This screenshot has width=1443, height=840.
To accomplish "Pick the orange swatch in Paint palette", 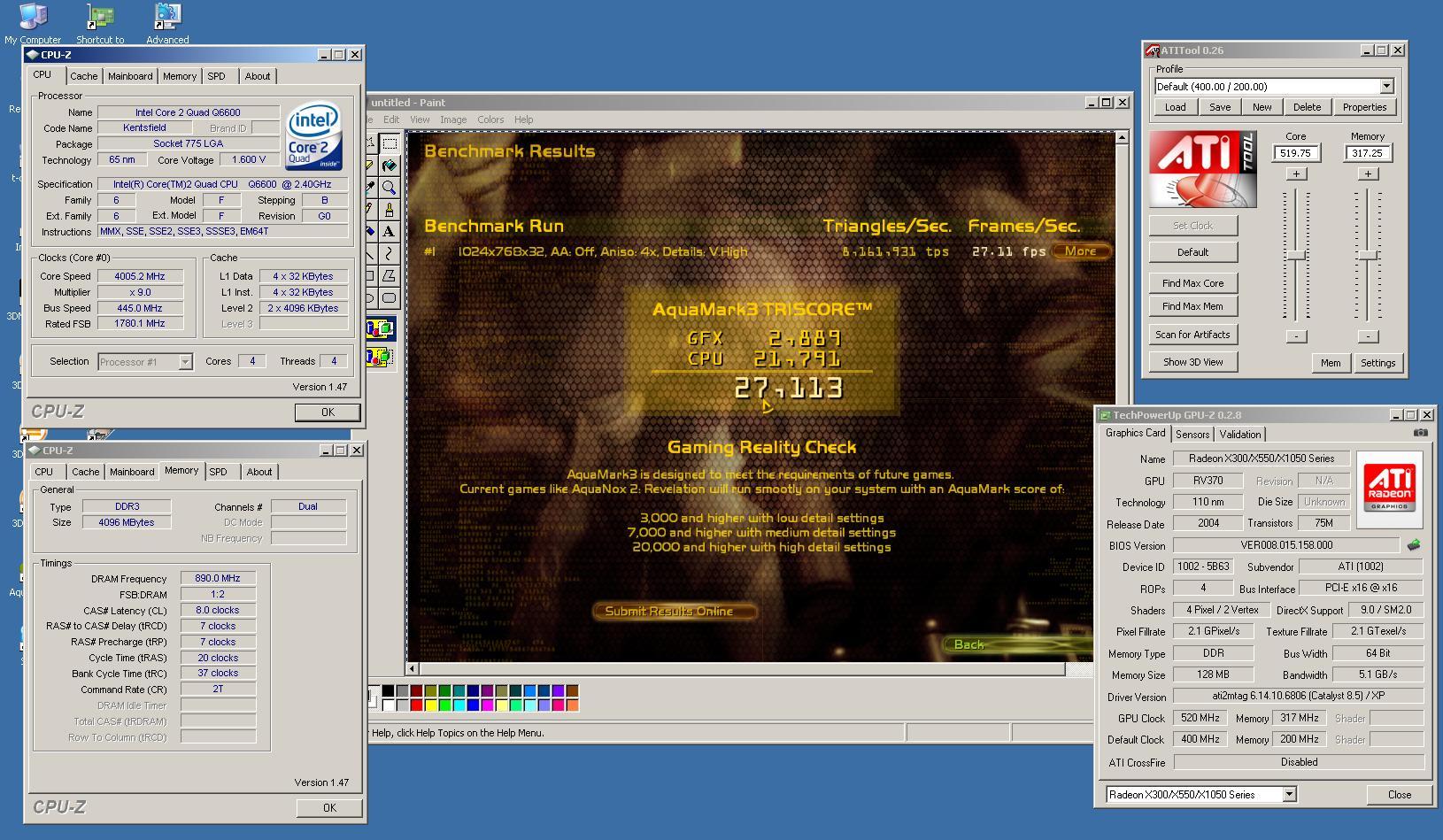I will click(572, 705).
